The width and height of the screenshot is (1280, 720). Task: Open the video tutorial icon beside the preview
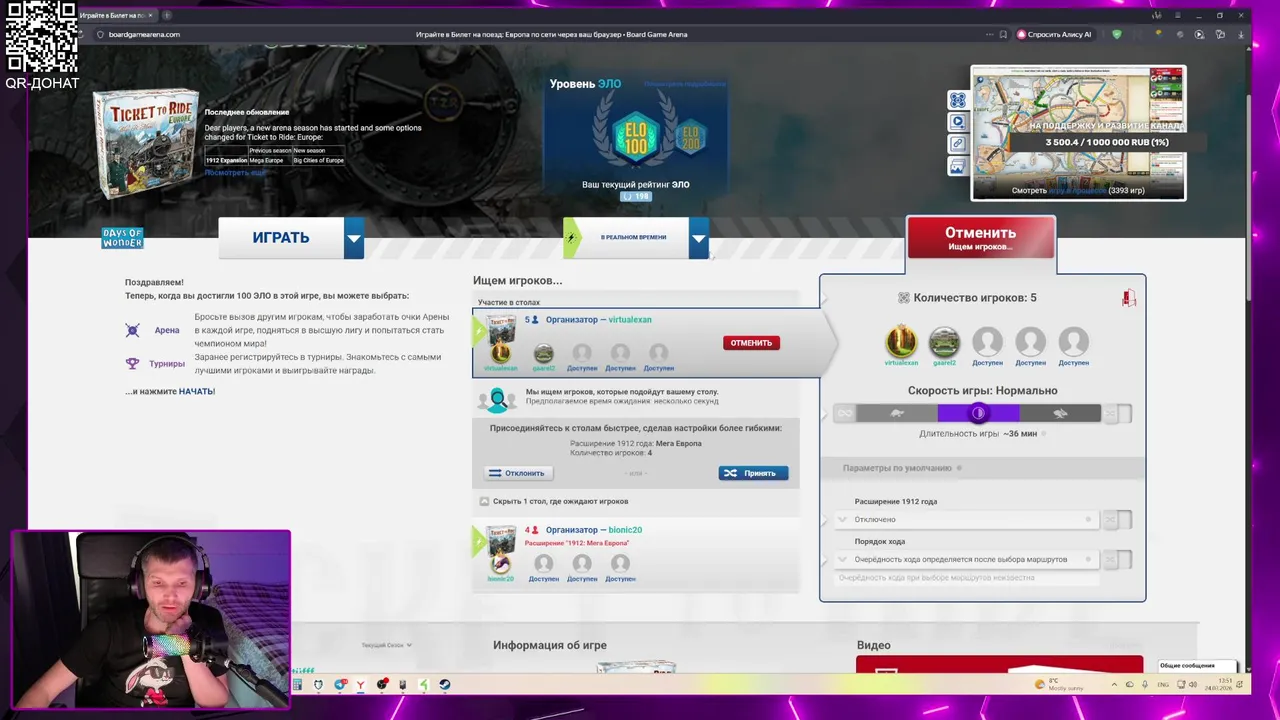958,122
